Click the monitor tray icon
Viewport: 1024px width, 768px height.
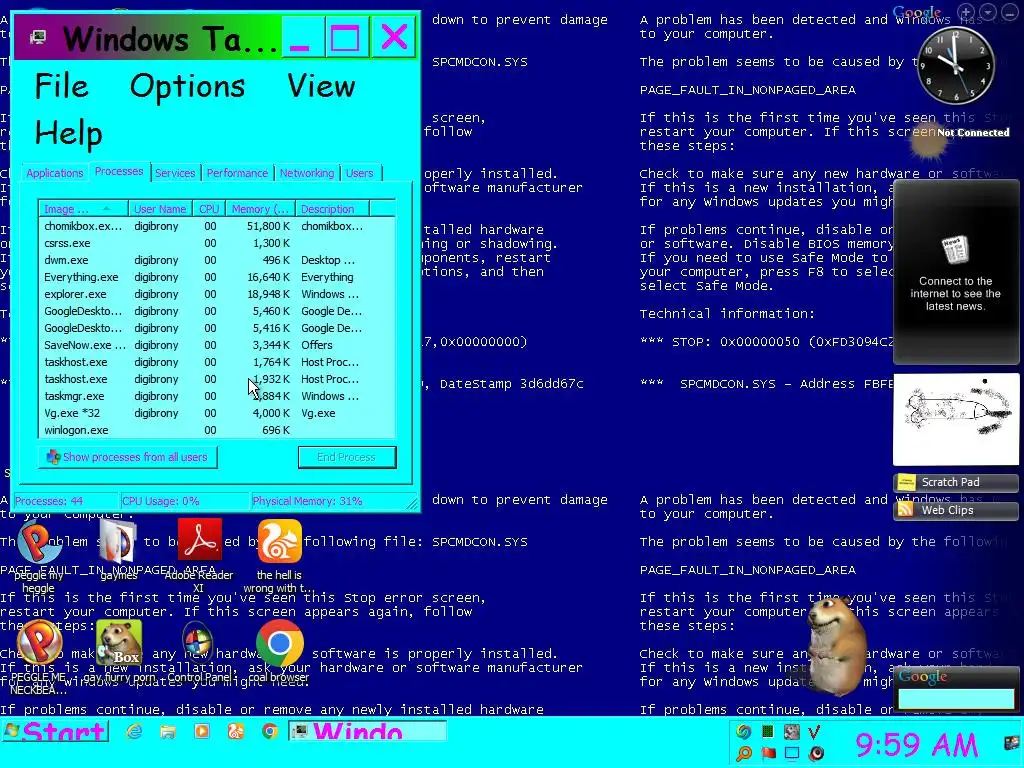(792, 753)
